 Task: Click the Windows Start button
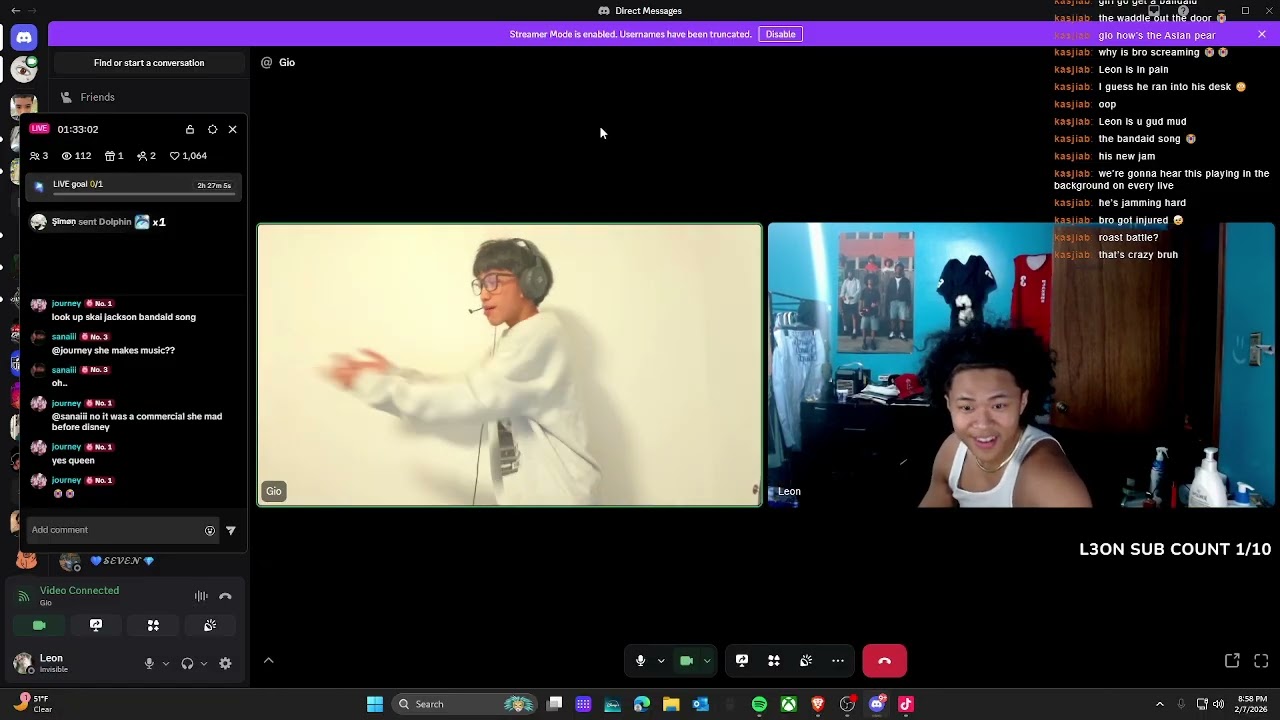click(375, 704)
